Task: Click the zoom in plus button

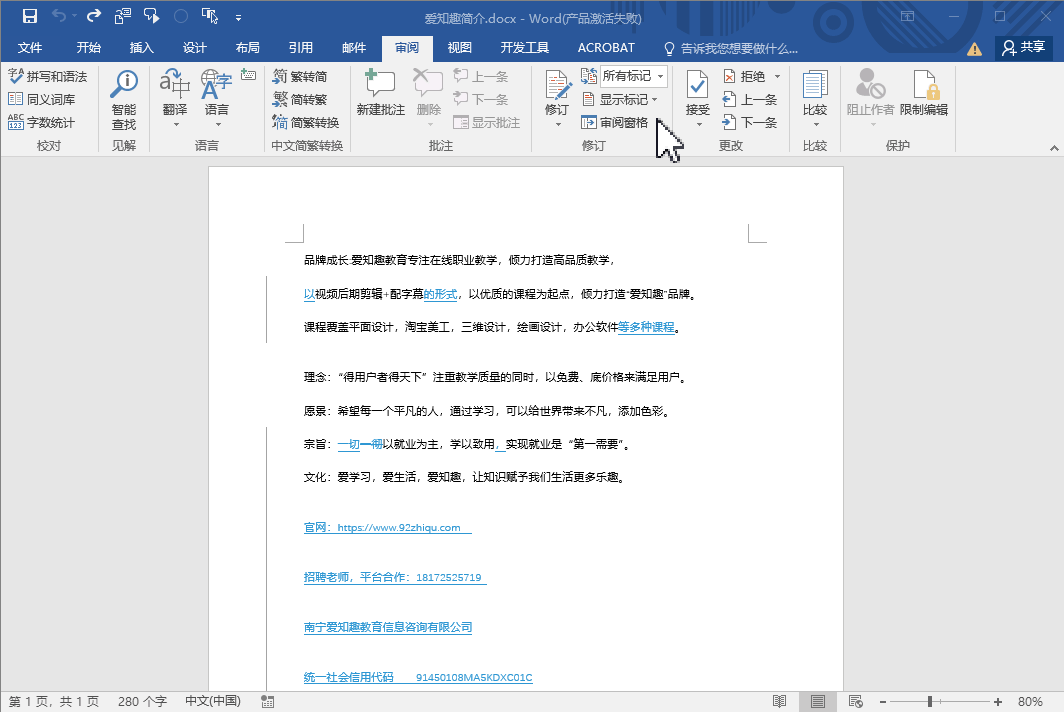Action: coord(998,702)
